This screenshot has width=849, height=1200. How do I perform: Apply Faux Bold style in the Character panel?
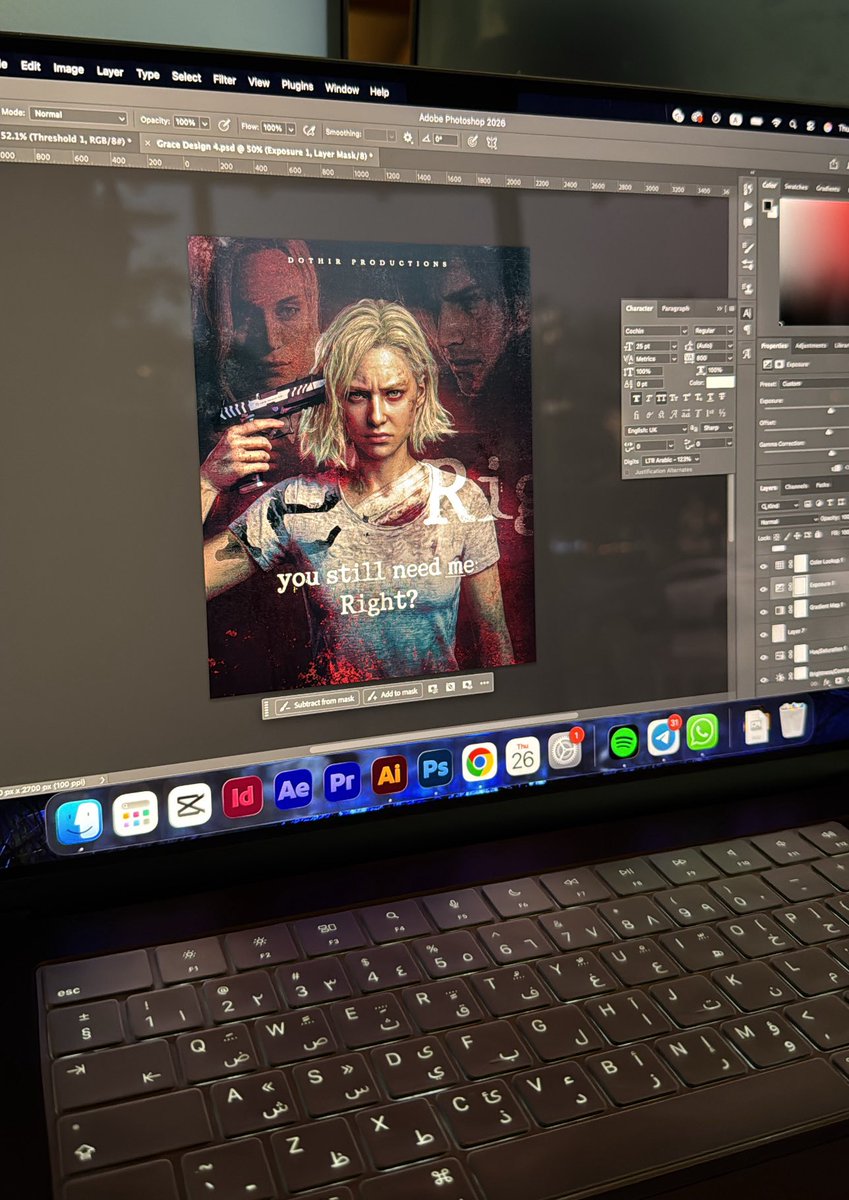coord(637,398)
